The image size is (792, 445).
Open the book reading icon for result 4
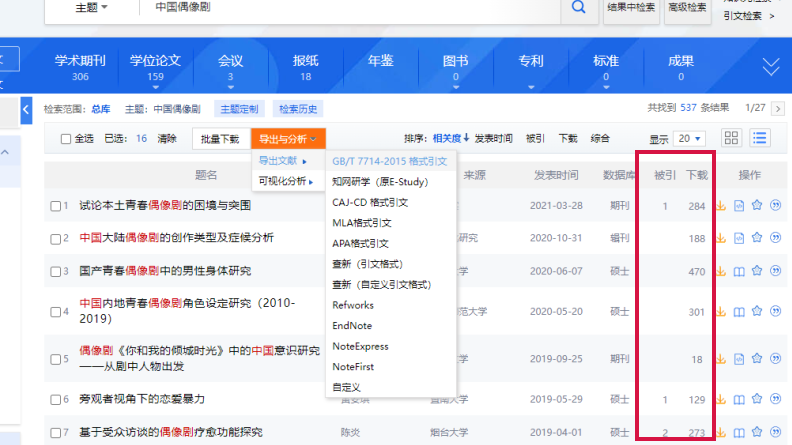pyautogui.click(x=739, y=312)
